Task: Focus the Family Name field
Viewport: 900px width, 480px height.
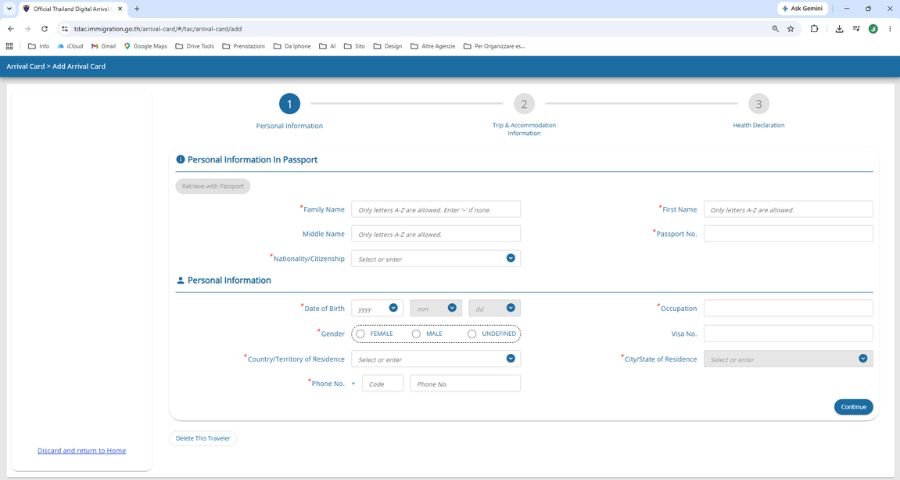Action: [436, 210]
